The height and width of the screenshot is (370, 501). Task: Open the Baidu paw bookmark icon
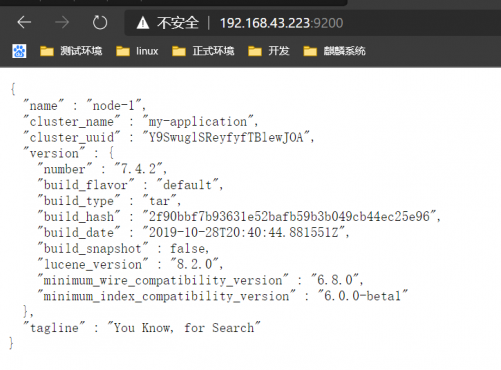[x=19, y=51]
